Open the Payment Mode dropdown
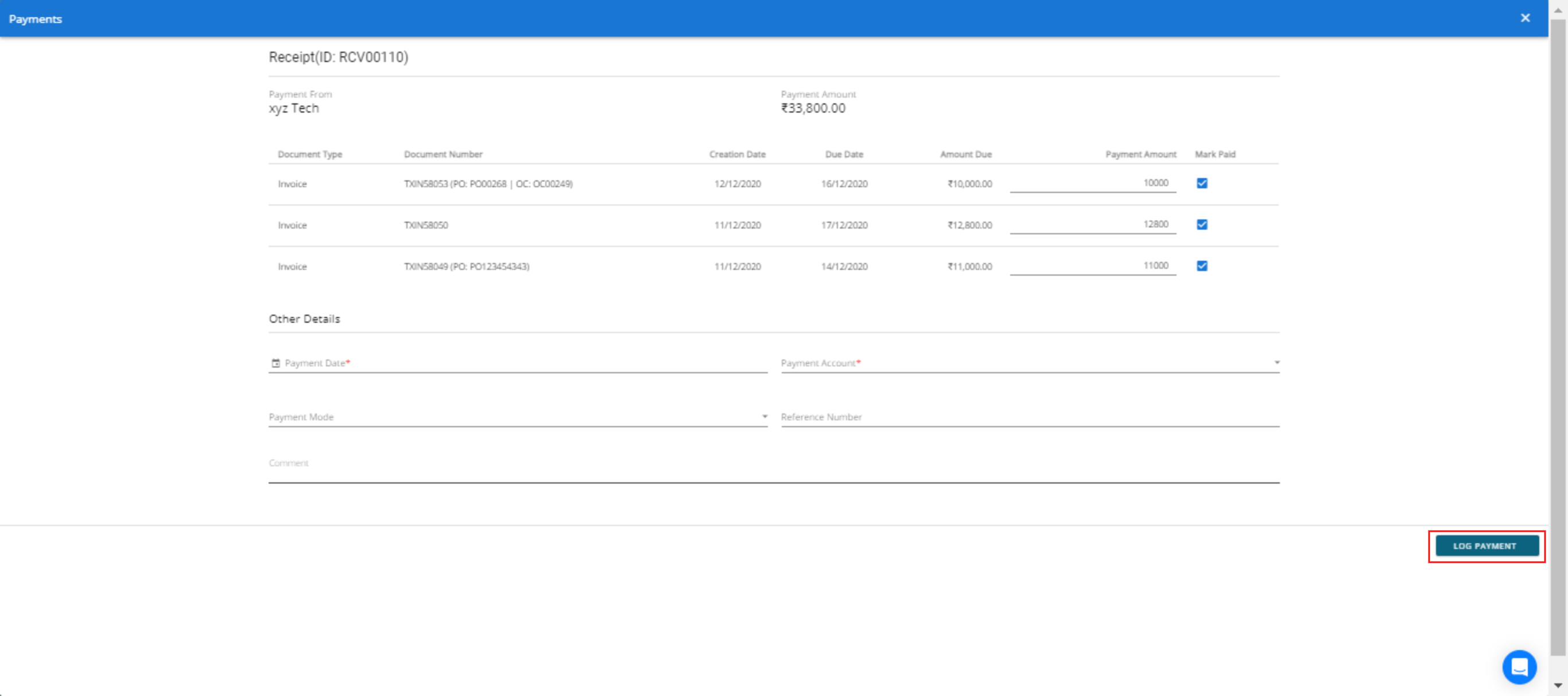The image size is (1568, 696). click(518, 417)
